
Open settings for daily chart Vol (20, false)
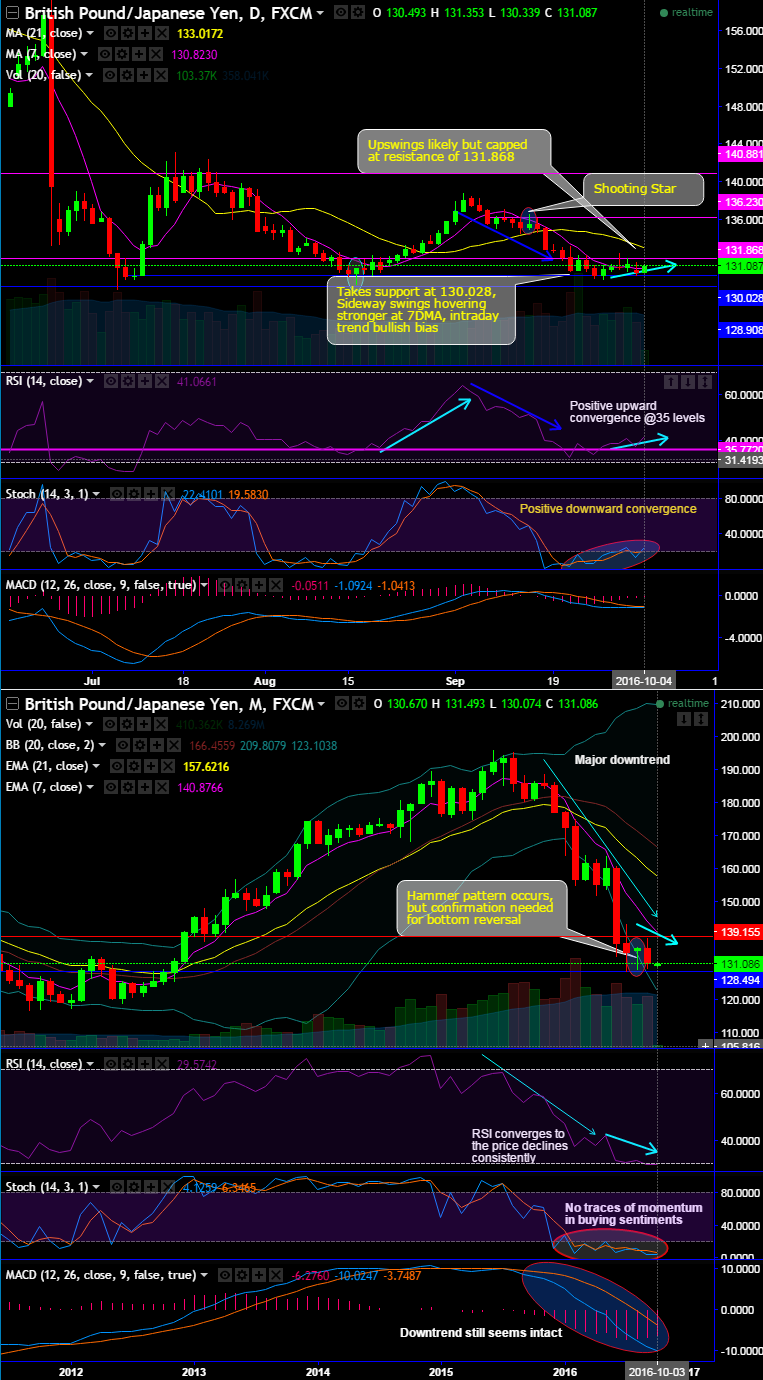point(128,75)
